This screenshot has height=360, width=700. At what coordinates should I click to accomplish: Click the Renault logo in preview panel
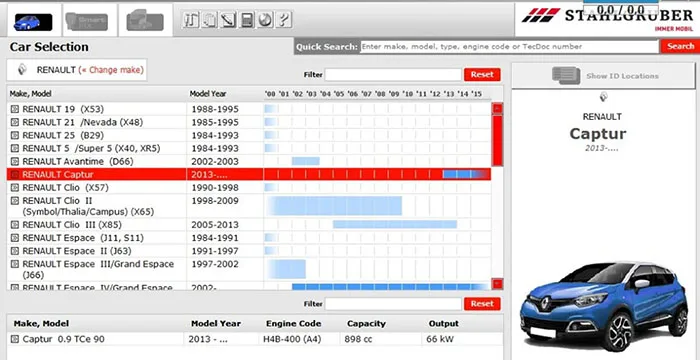point(604,97)
